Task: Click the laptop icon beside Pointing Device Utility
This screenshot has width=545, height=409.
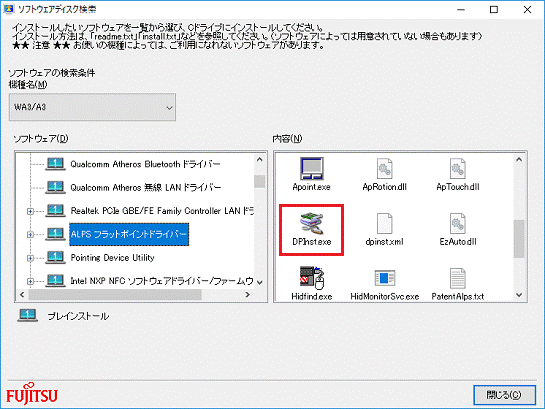Action: [55, 257]
